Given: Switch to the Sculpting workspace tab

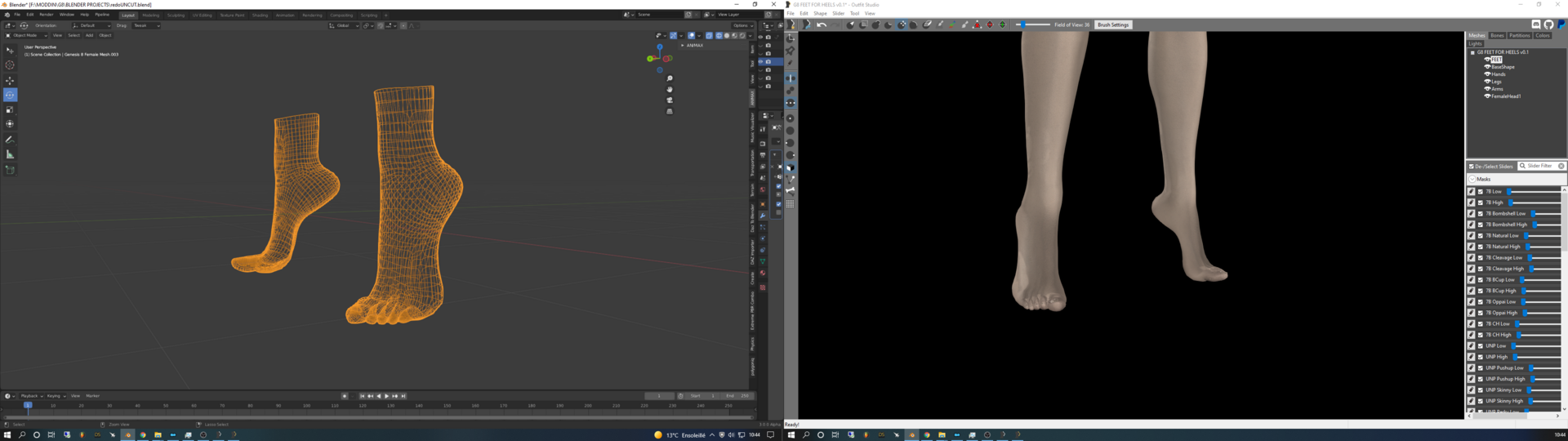Looking at the screenshot, I should [176, 15].
